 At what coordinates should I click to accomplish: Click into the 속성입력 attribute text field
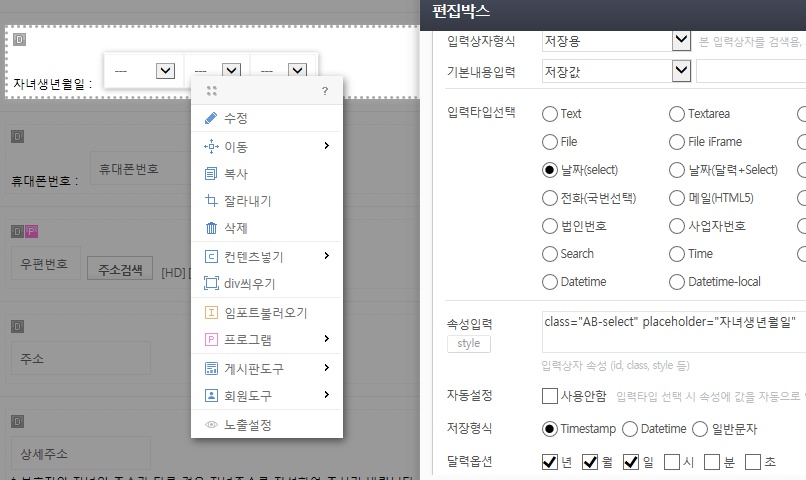(672, 334)
